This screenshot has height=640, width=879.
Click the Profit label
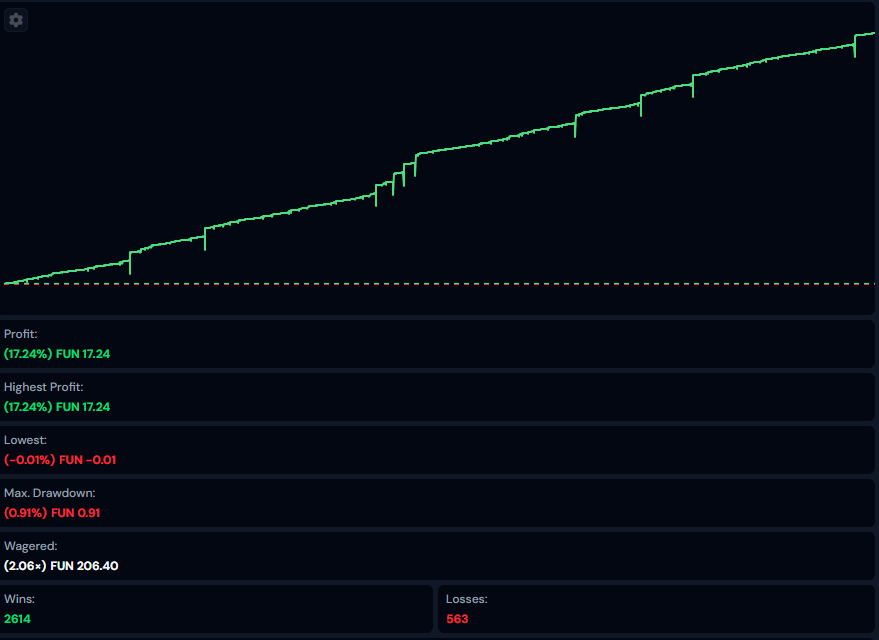click(x=20, y=334)
